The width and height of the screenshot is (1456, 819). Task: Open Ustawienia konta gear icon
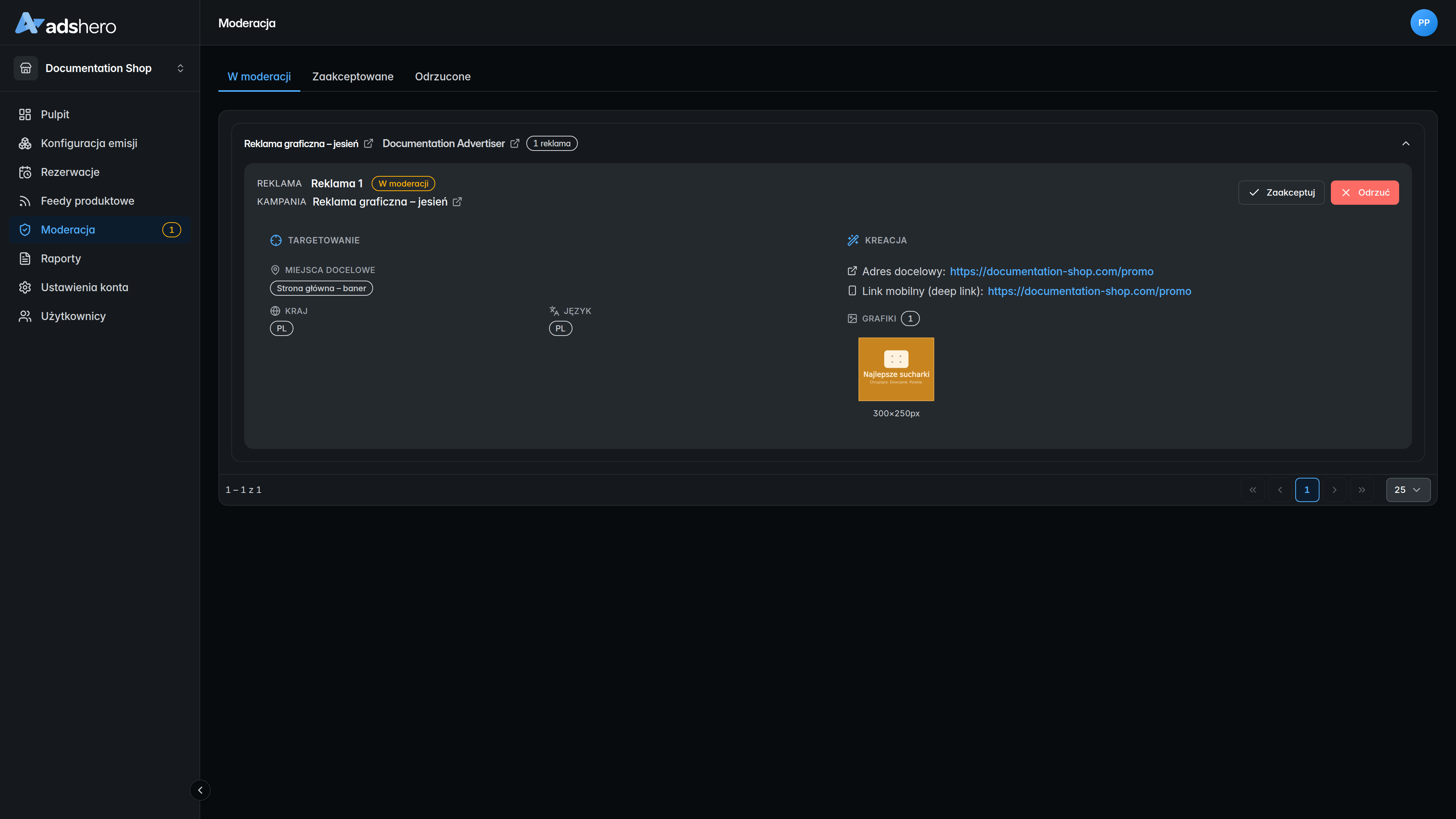25,287
